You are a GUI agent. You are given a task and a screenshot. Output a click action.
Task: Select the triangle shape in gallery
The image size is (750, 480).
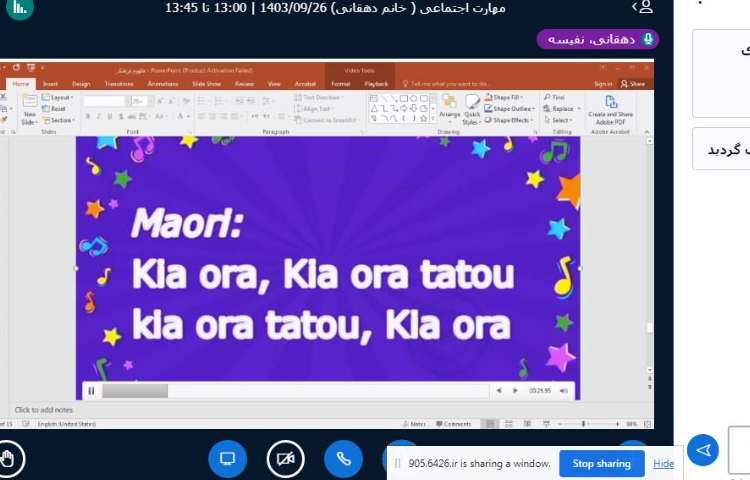point(374,108)
